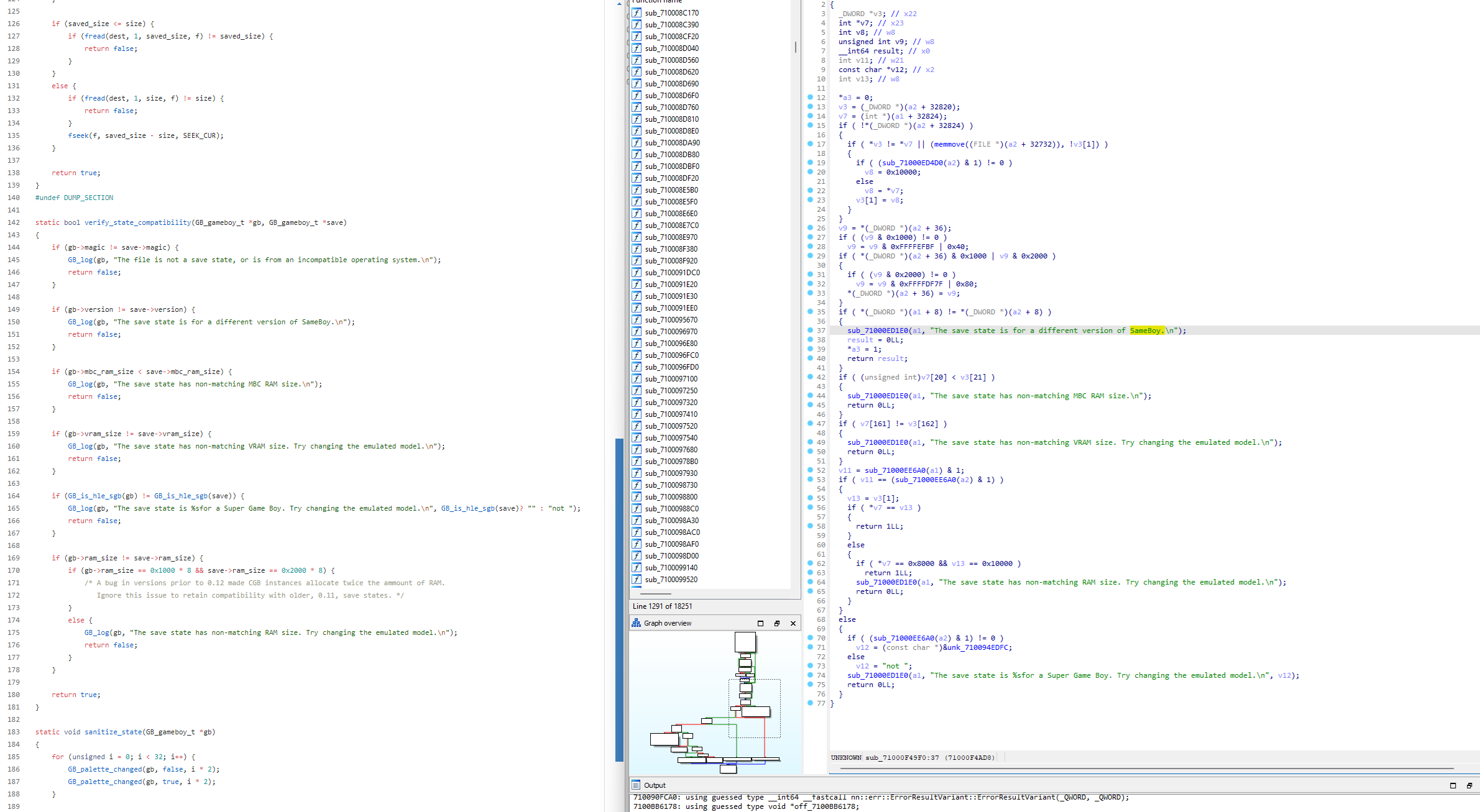
Task: Click function list horizontal scrollbar thumb
Action: (x=655, y=593)
